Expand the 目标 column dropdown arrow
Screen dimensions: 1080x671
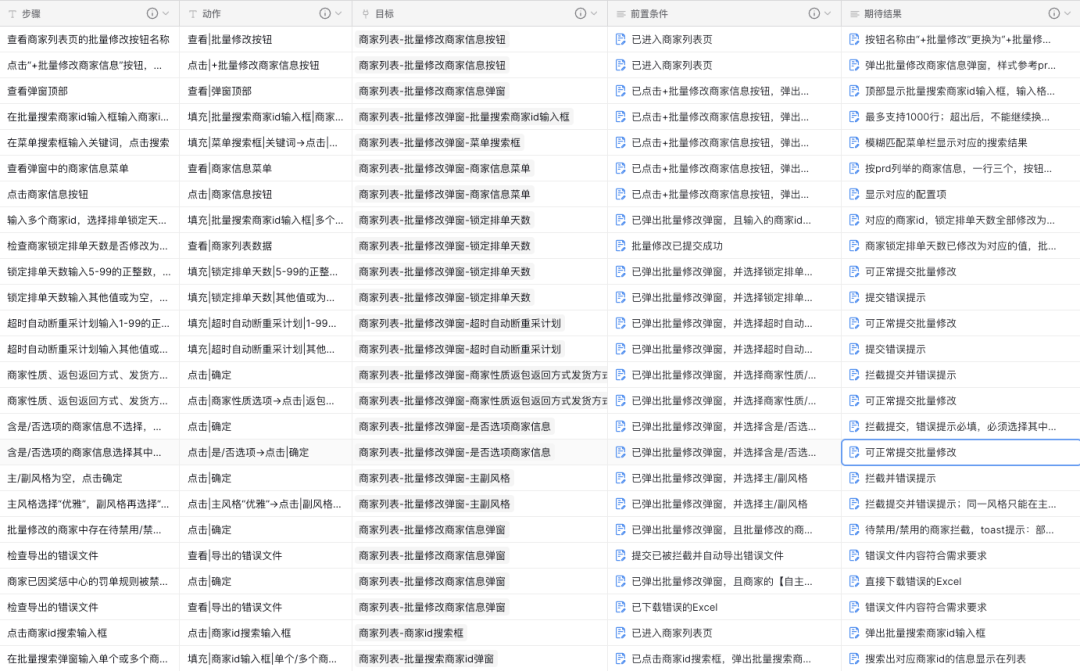[594, 14]
